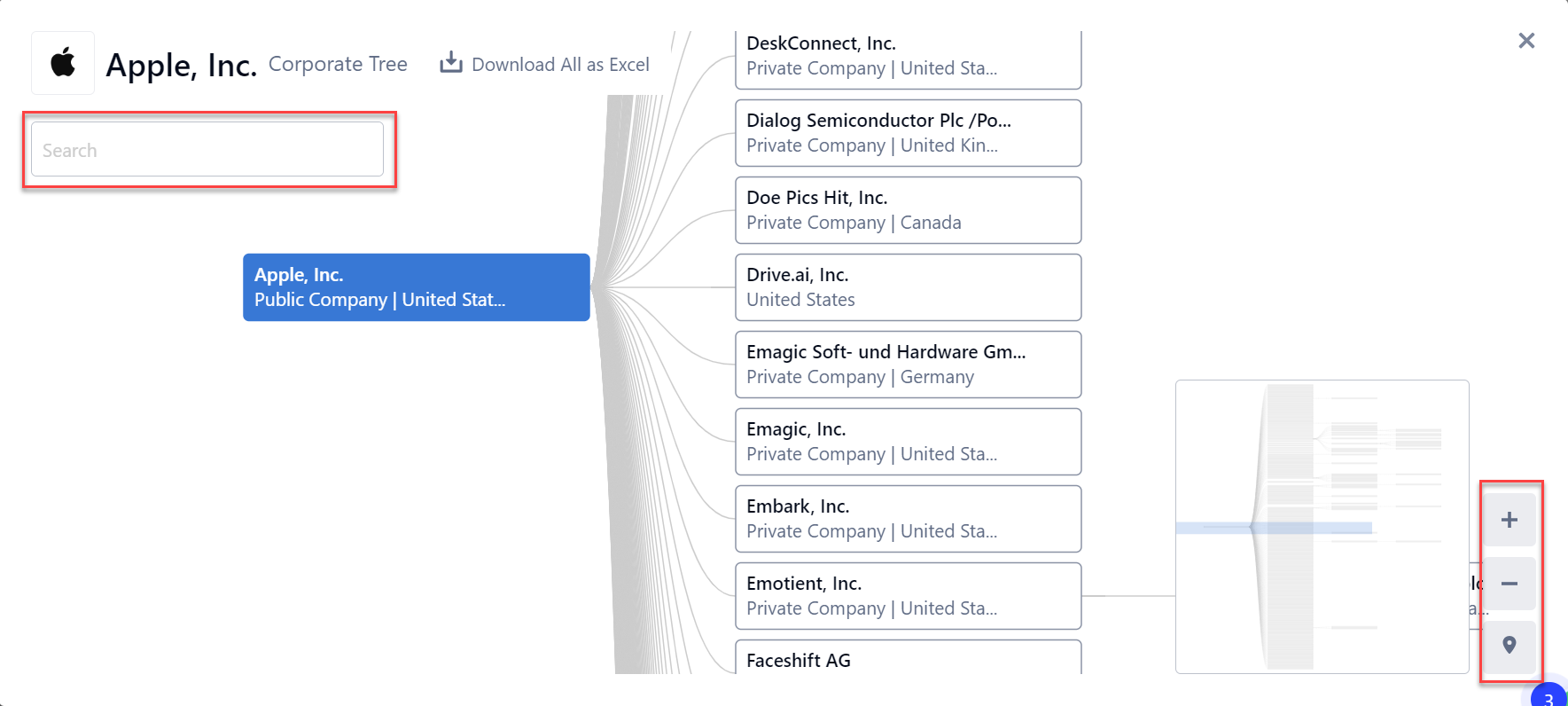Click the blue notification badge showing 3

(1548, 696)
